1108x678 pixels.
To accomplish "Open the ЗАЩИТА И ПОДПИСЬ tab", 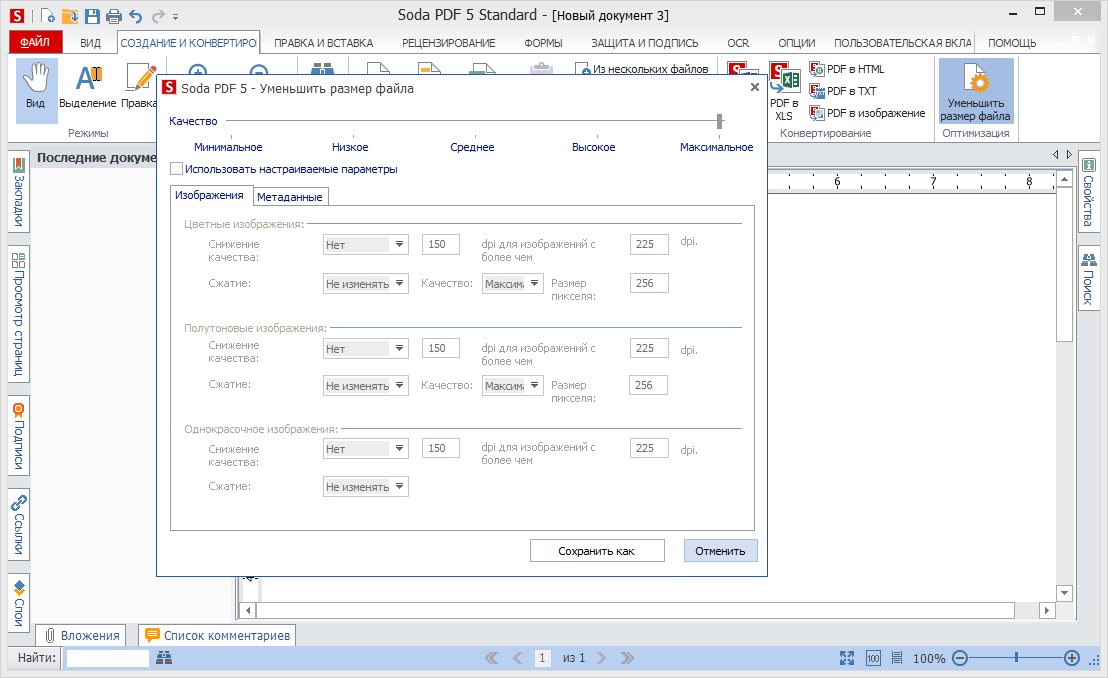I will (x=644, y=43).
